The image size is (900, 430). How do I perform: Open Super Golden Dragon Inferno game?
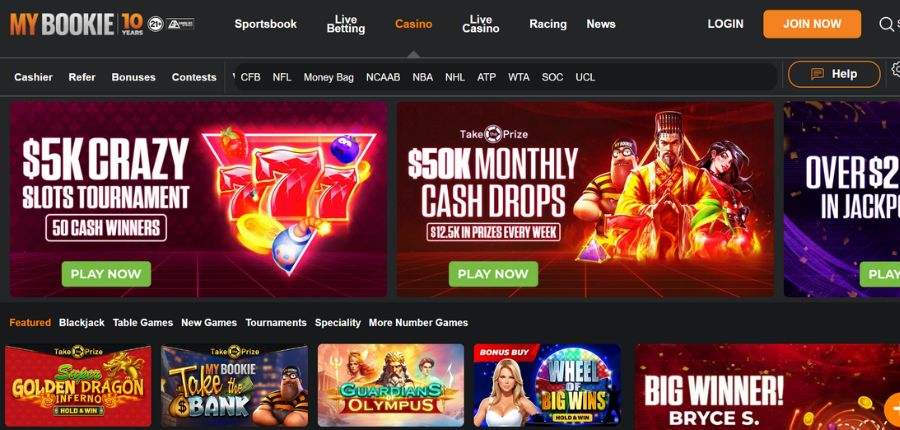pos(78,385)
